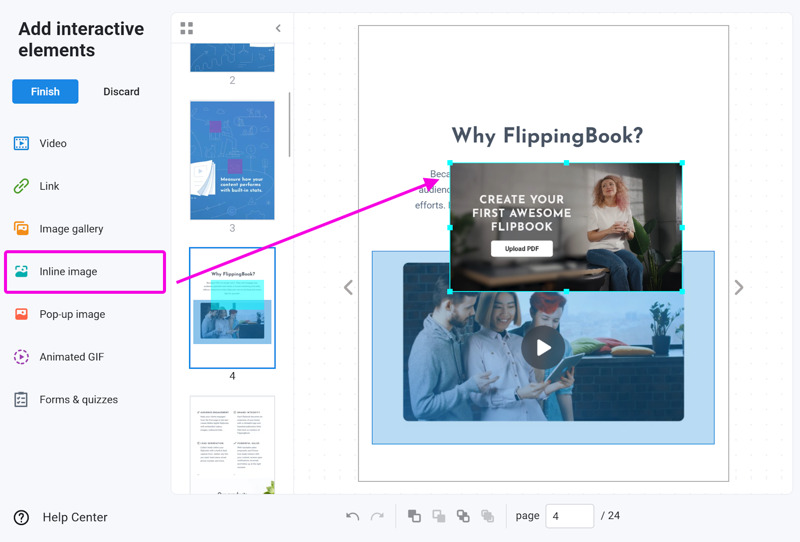Click the top-left resize handle of inline image

[450, 163]
